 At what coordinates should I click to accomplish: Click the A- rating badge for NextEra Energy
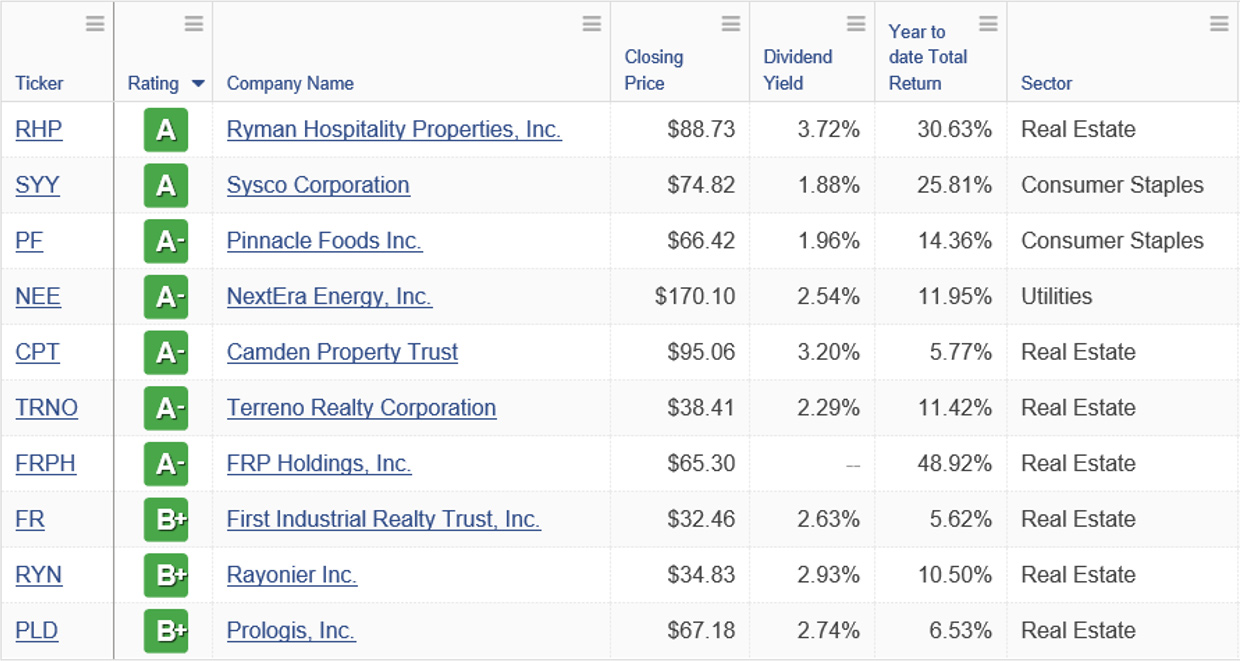tap(166, 297)
